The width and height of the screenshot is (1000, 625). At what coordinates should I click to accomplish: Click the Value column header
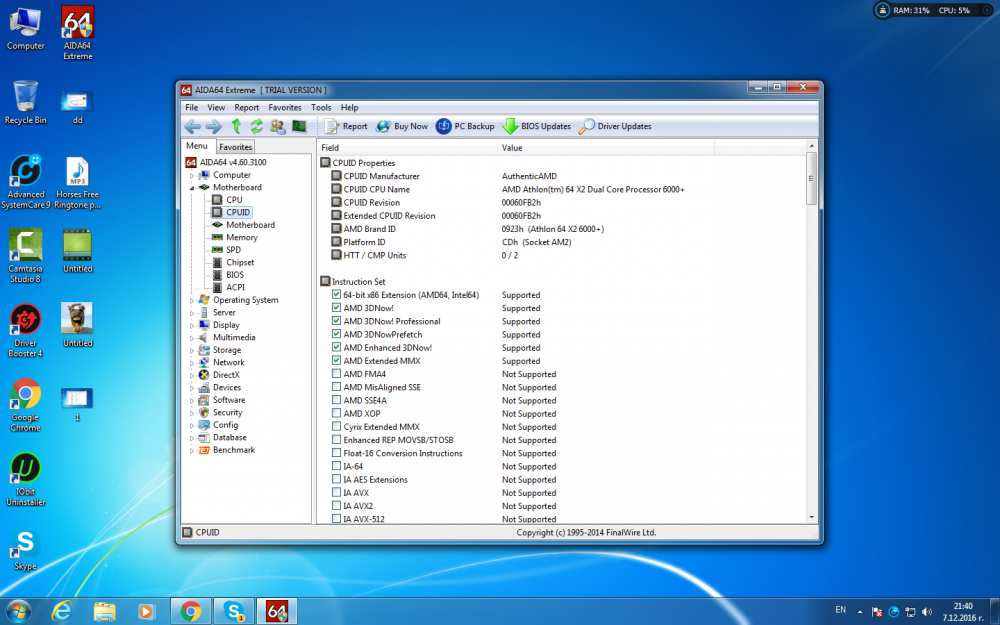606,147
